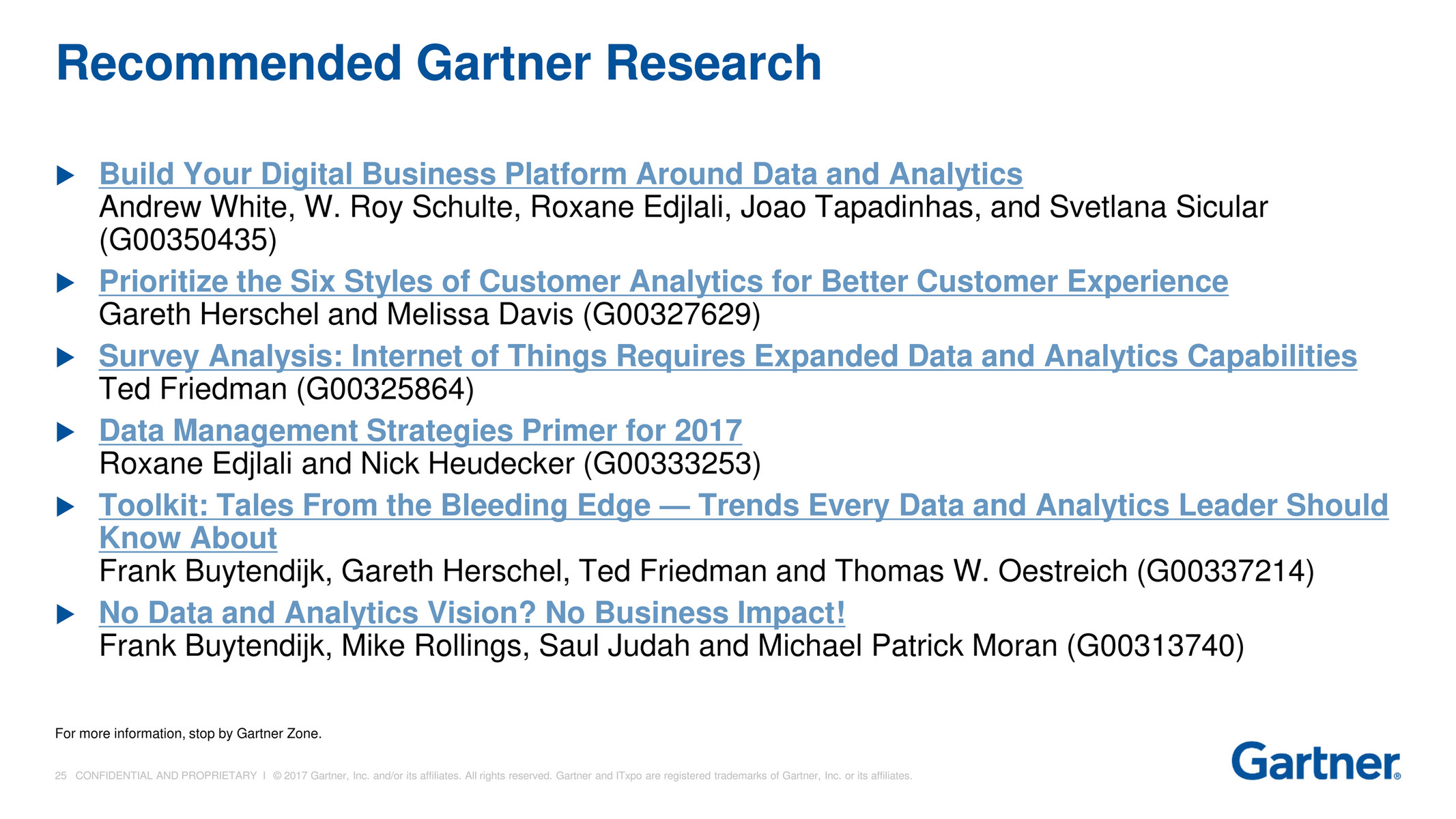Open the Prioritize the Six Styles link

coord(663,282)
